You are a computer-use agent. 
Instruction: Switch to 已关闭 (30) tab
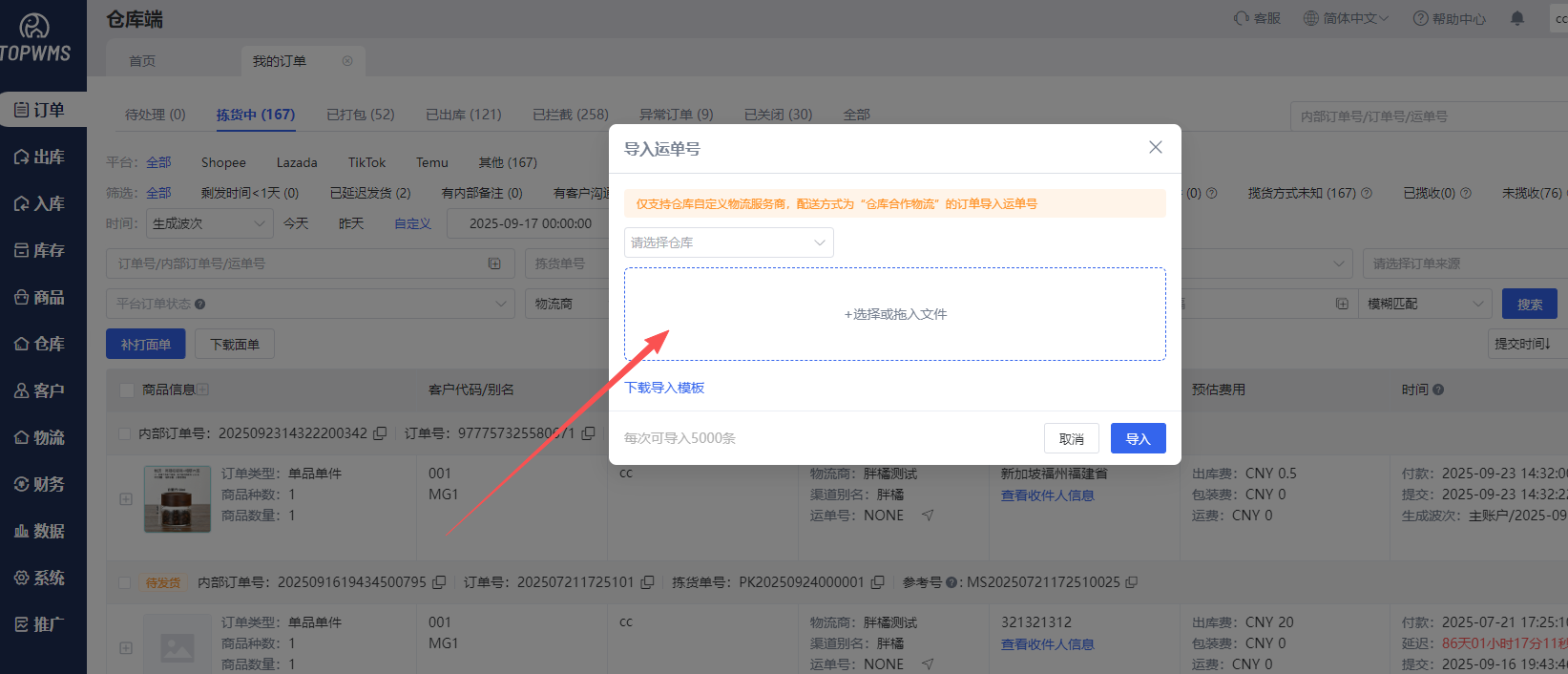(779, 115)
